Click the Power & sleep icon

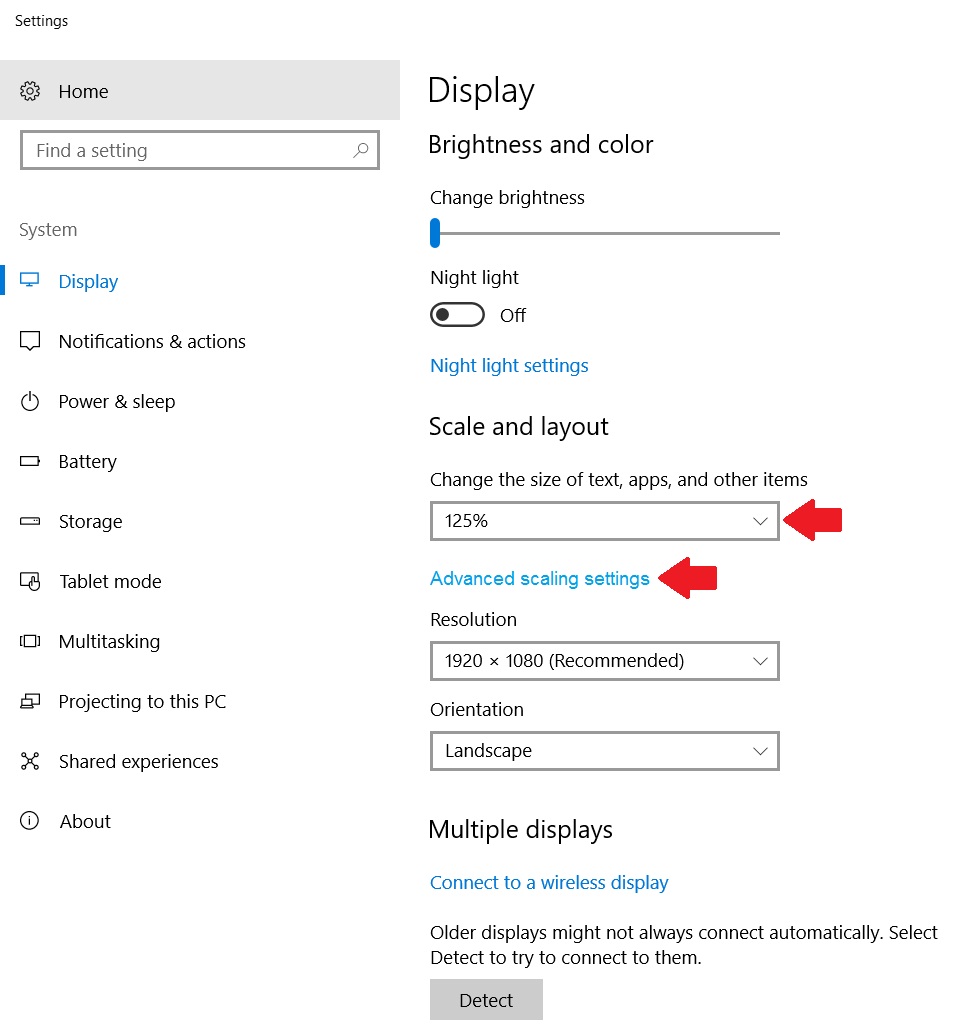click(x=30, y=401)
